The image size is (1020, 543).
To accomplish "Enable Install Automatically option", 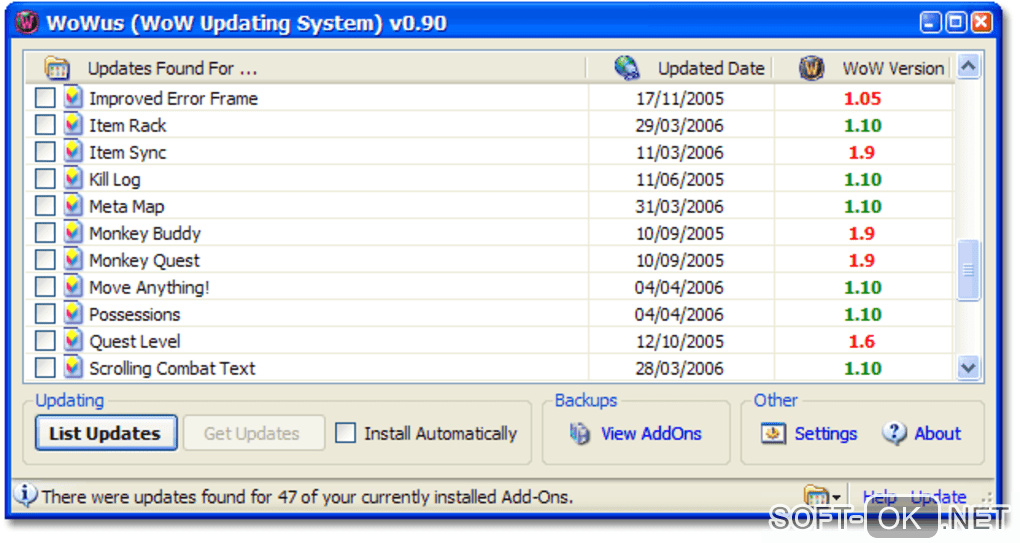I will click(x=345, y=433).
